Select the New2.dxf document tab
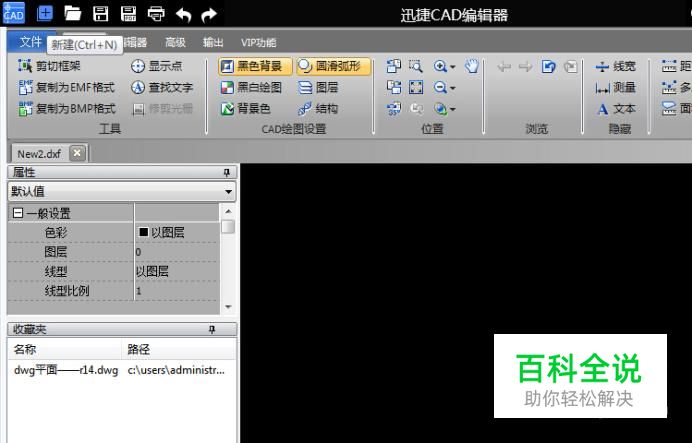692x443 pixels. tap(39, 154)
